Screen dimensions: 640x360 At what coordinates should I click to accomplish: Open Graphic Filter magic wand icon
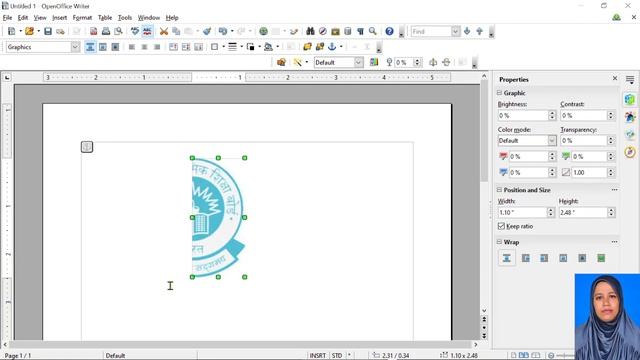(x=298, y=62)
